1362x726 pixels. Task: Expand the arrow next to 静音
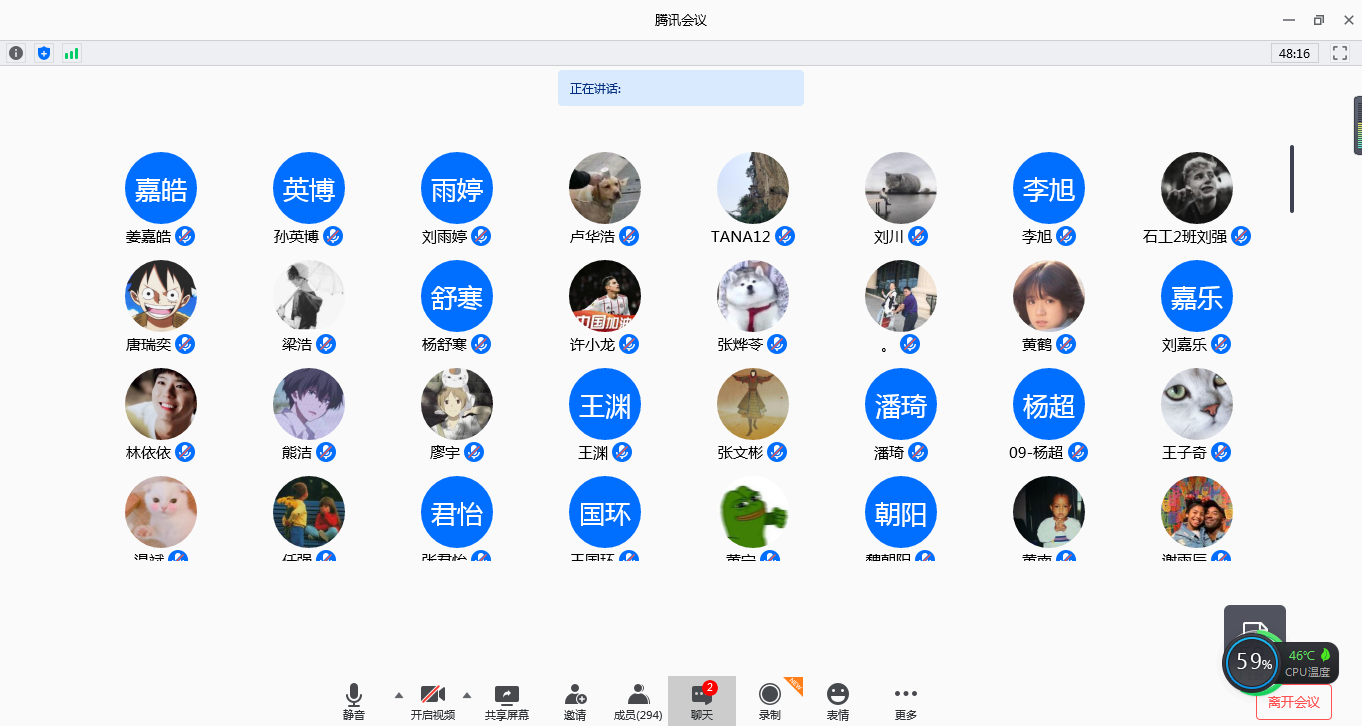[399, 695]
